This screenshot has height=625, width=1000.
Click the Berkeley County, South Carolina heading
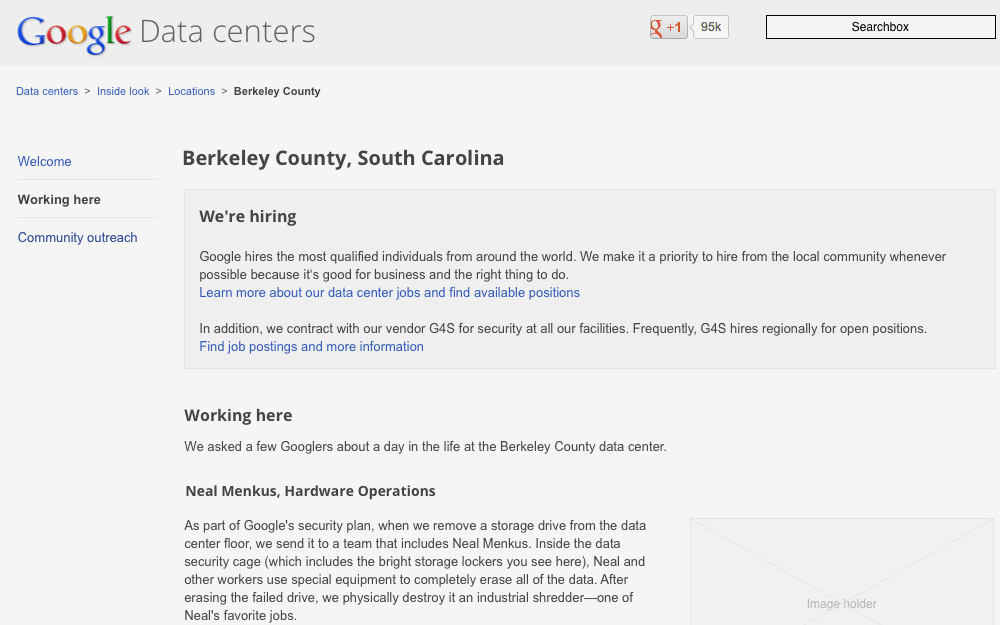(343, 158)
